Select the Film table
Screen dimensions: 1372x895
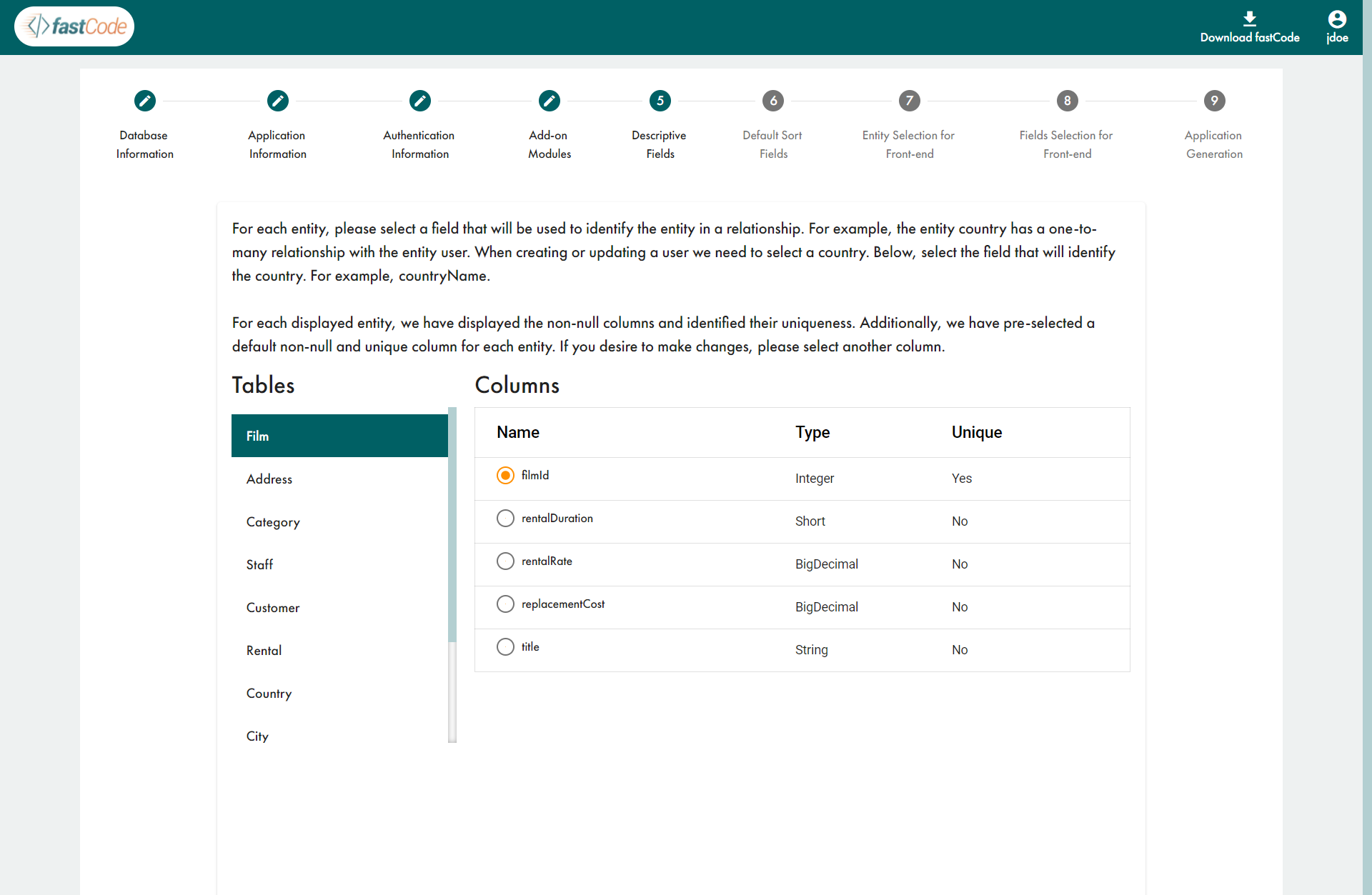339,436
